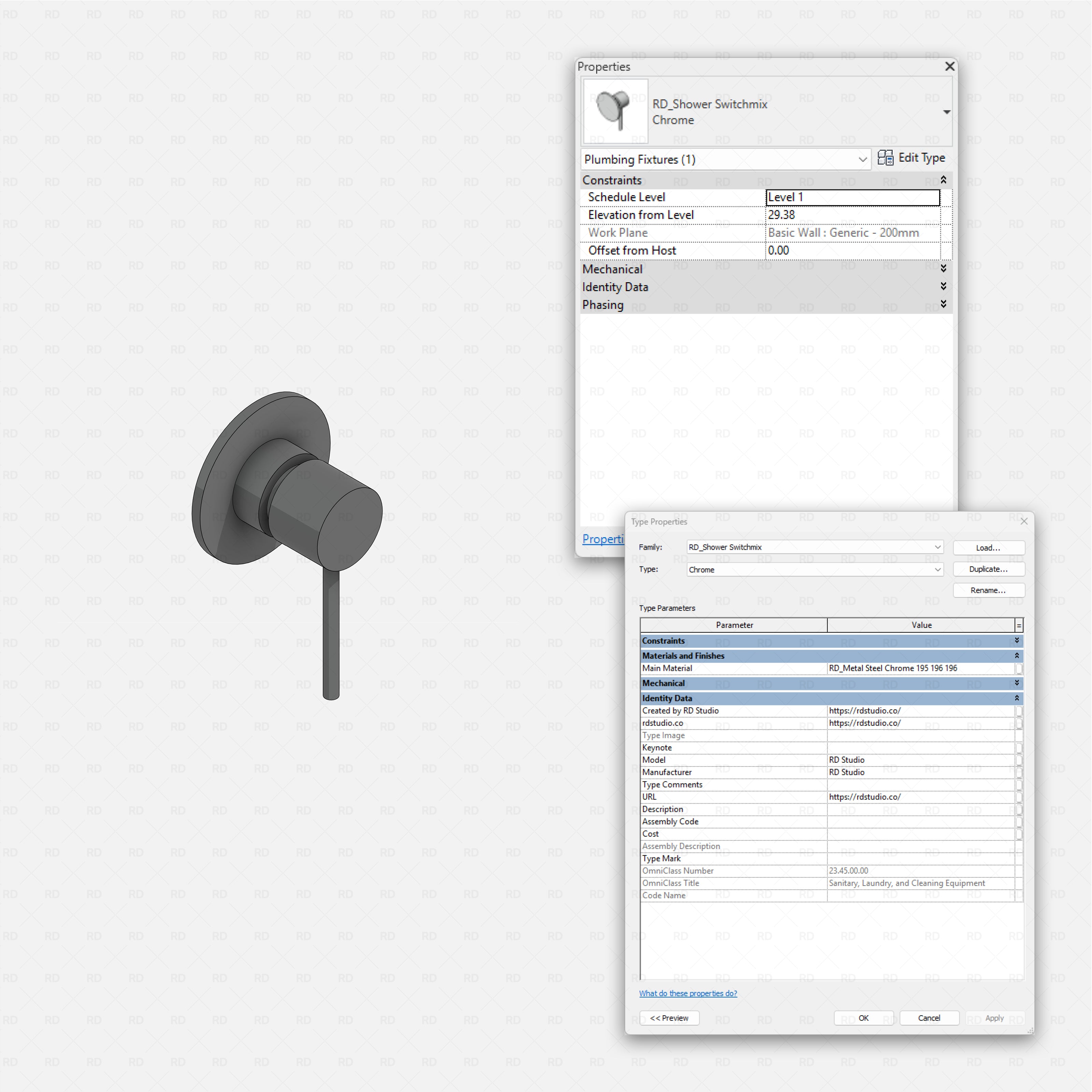Click OK in Type Properties
This screenshot has width=1092, height=1092.
(x=864, y=1019)
